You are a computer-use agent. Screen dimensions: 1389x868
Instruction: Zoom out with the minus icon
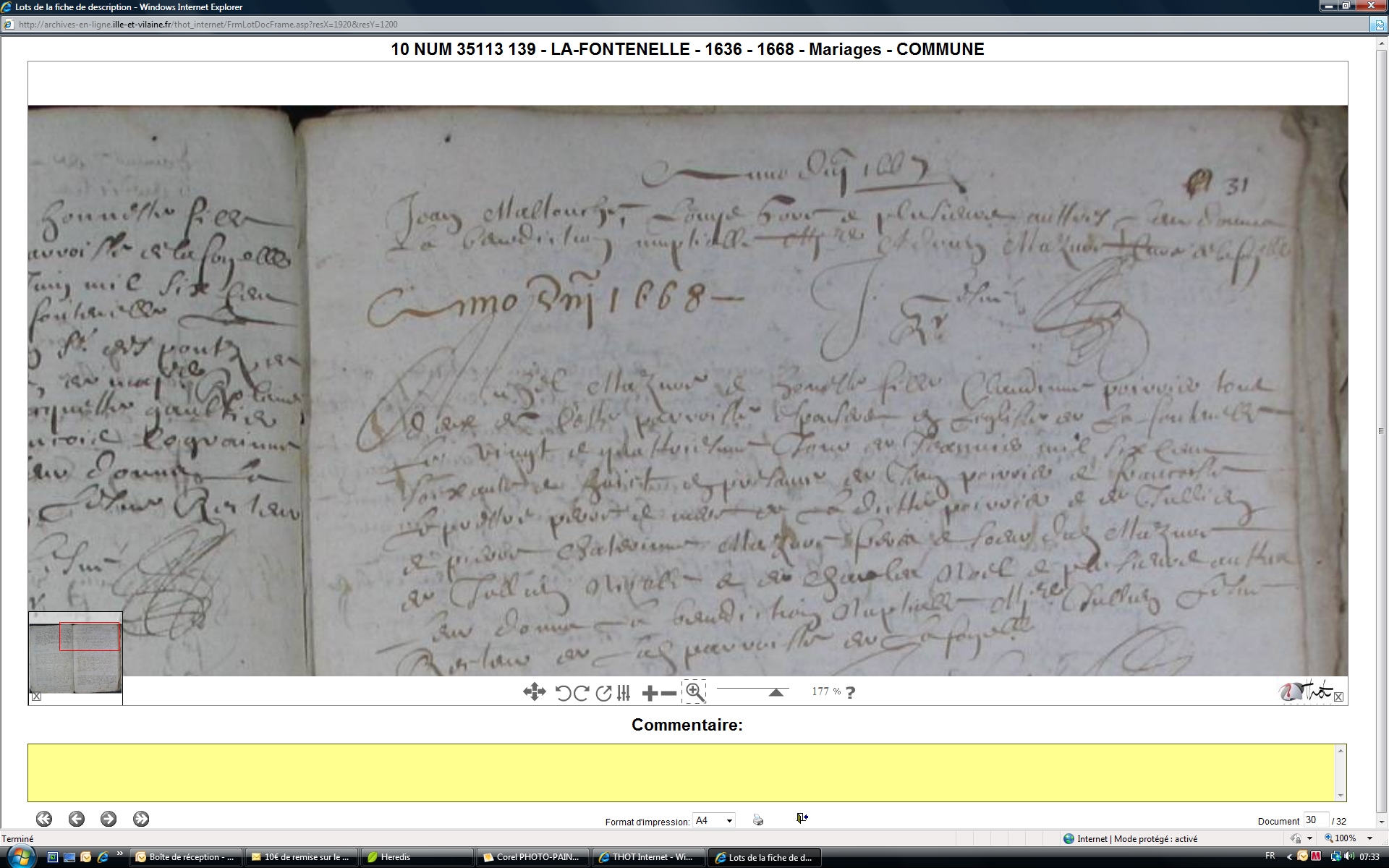click(x=669, y=693)
